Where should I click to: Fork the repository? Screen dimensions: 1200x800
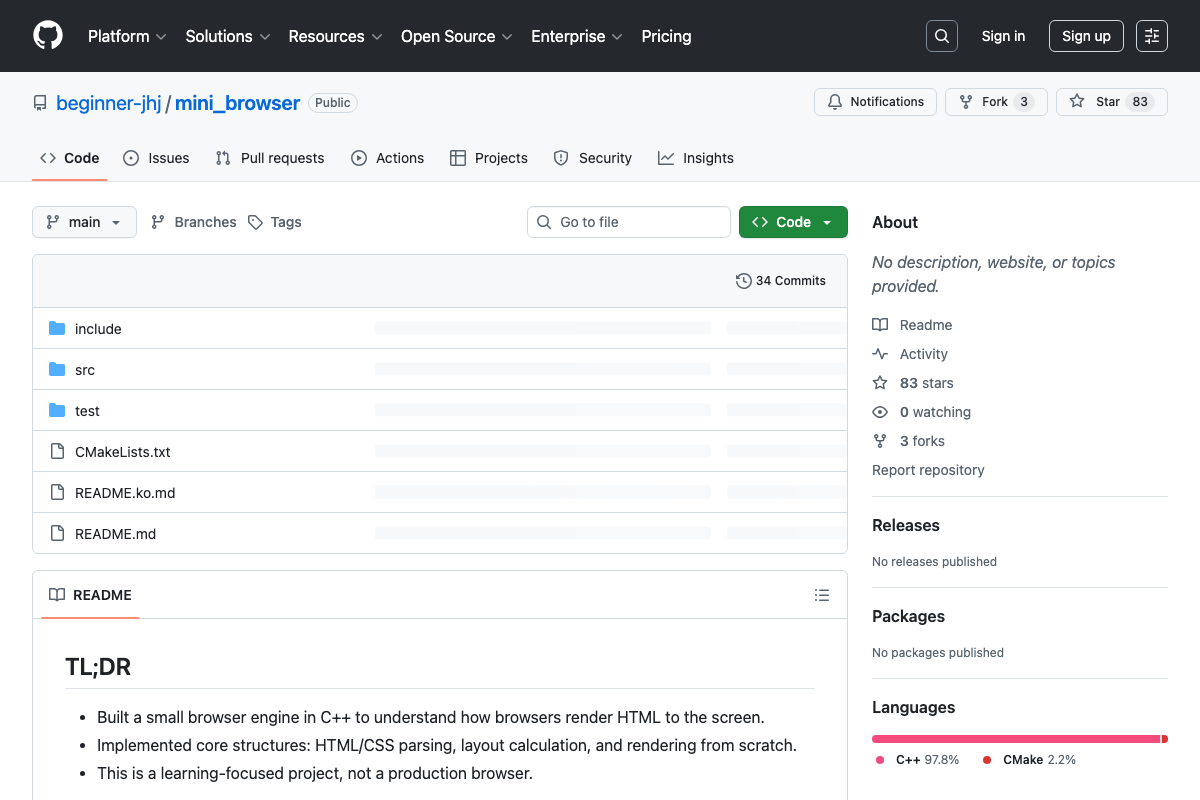coord(996,102)
